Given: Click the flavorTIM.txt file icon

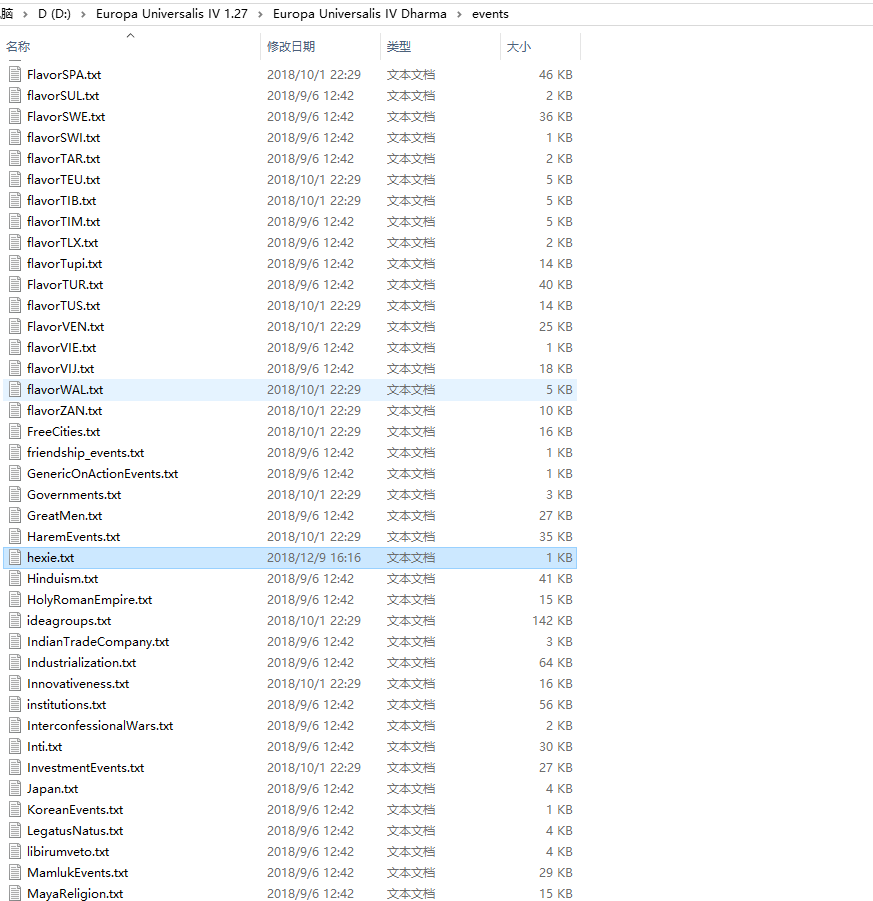Looking at the screenshot, I should pos(15,221).
